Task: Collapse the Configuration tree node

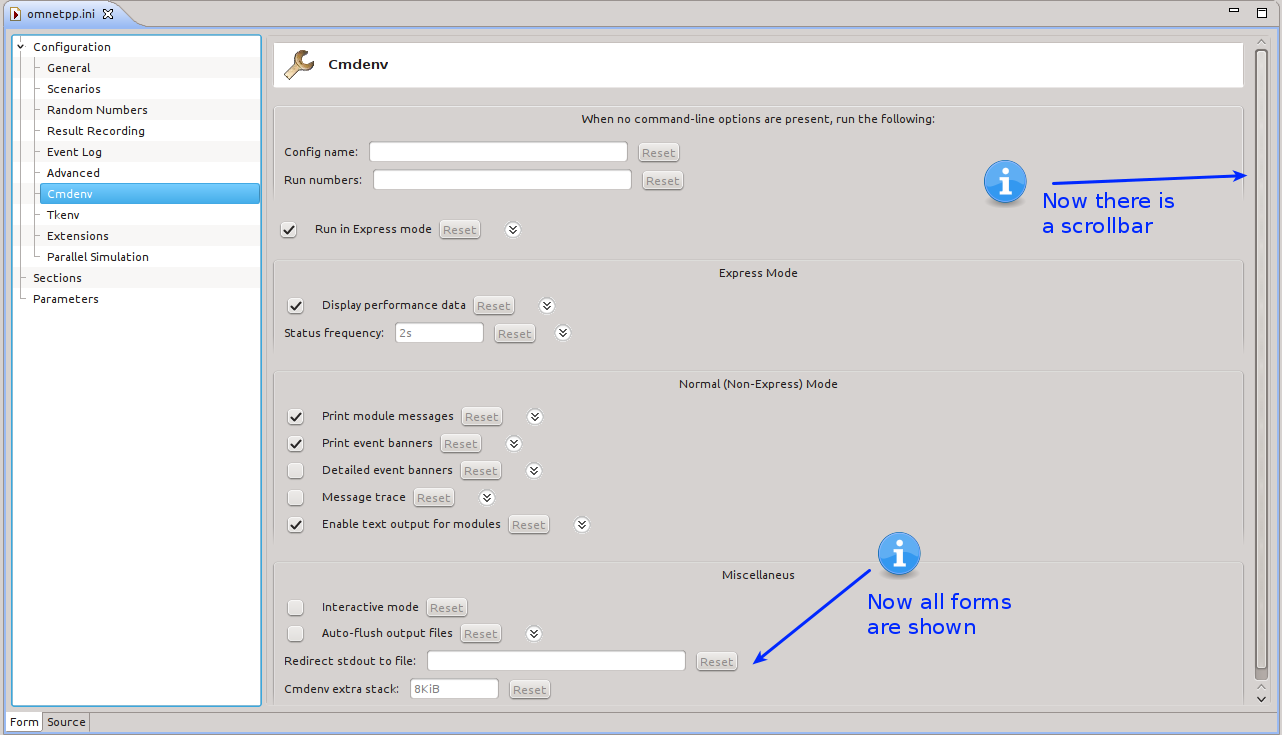Action: pos(19,46)
